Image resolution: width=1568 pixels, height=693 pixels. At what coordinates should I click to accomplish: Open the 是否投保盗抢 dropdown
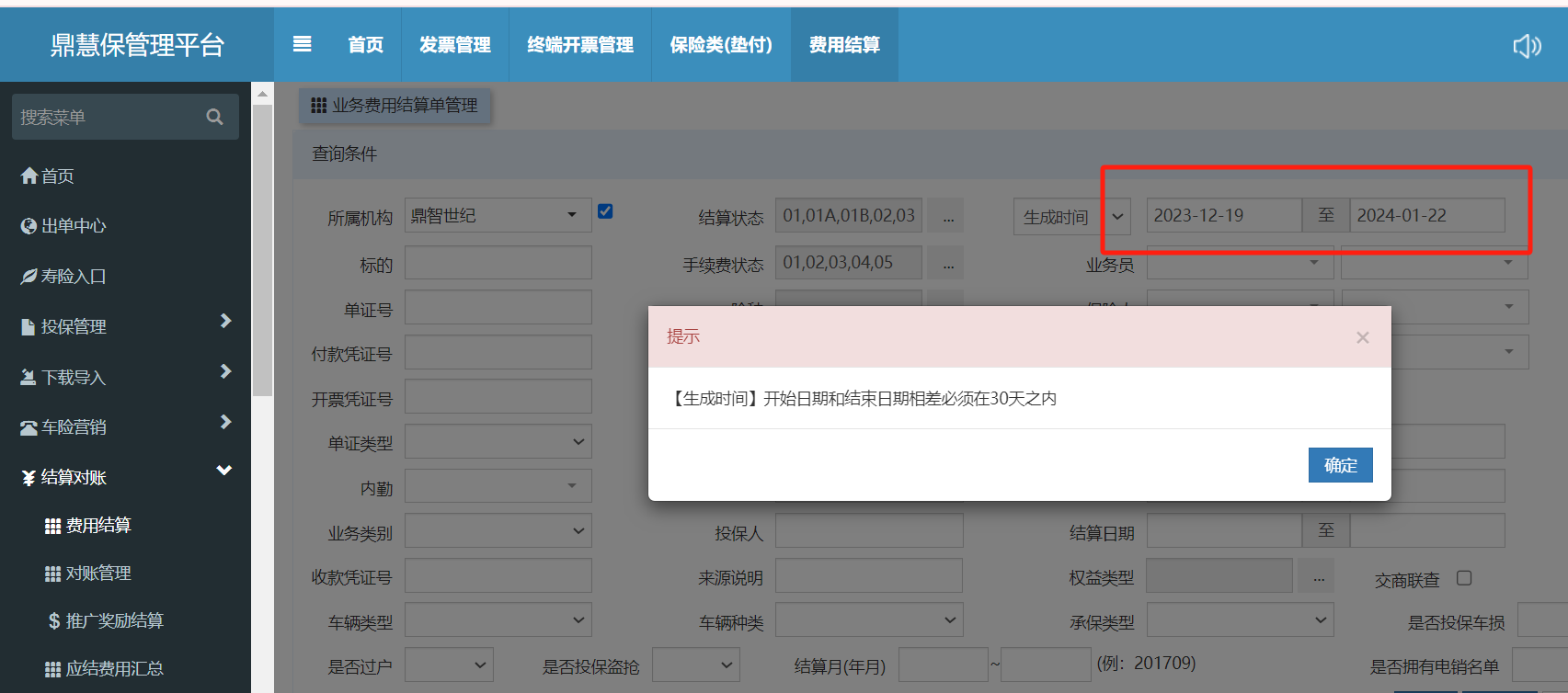point(696,665)
